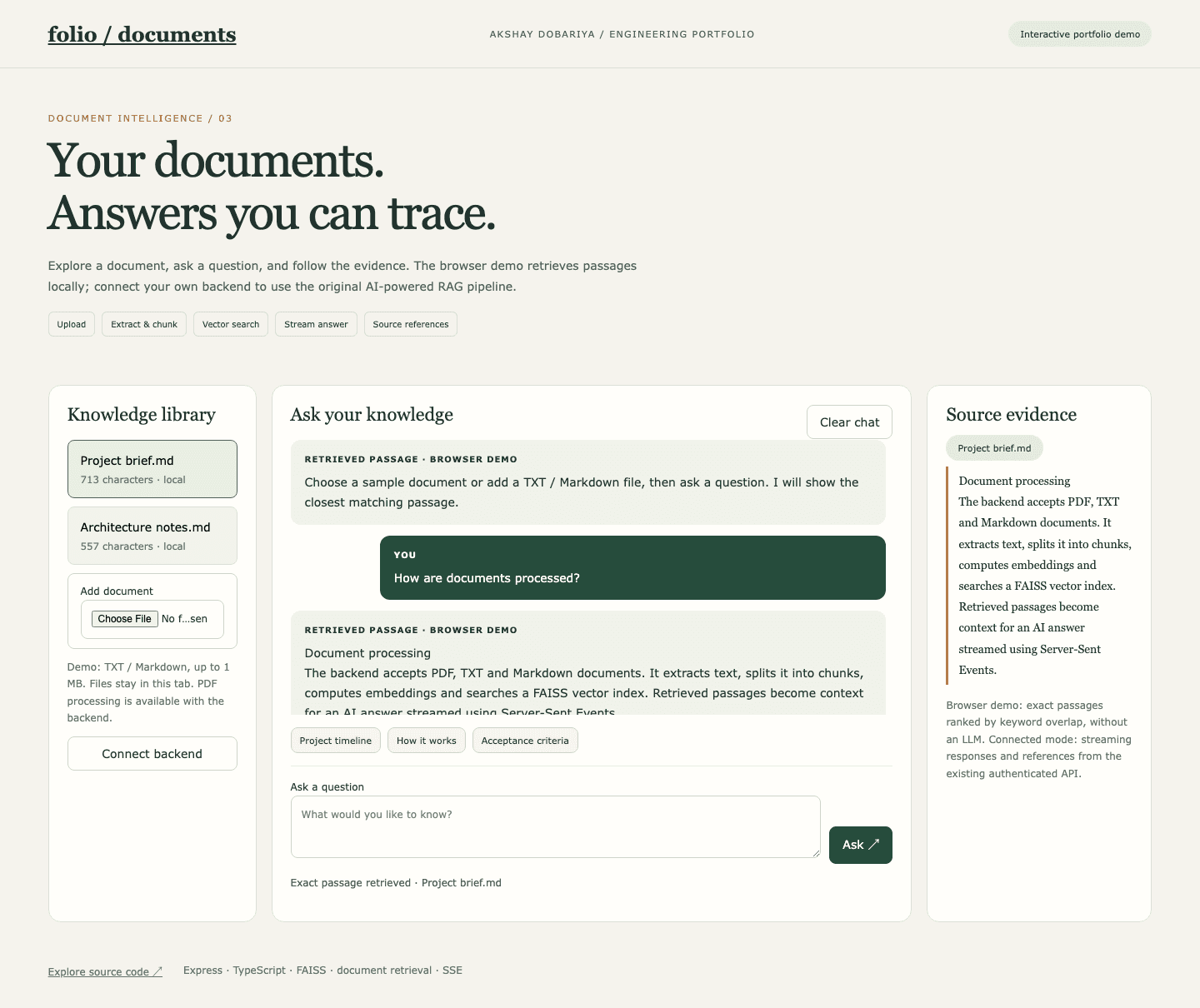
Task: Click the 'Add document' label
Action: pos(117,591)
